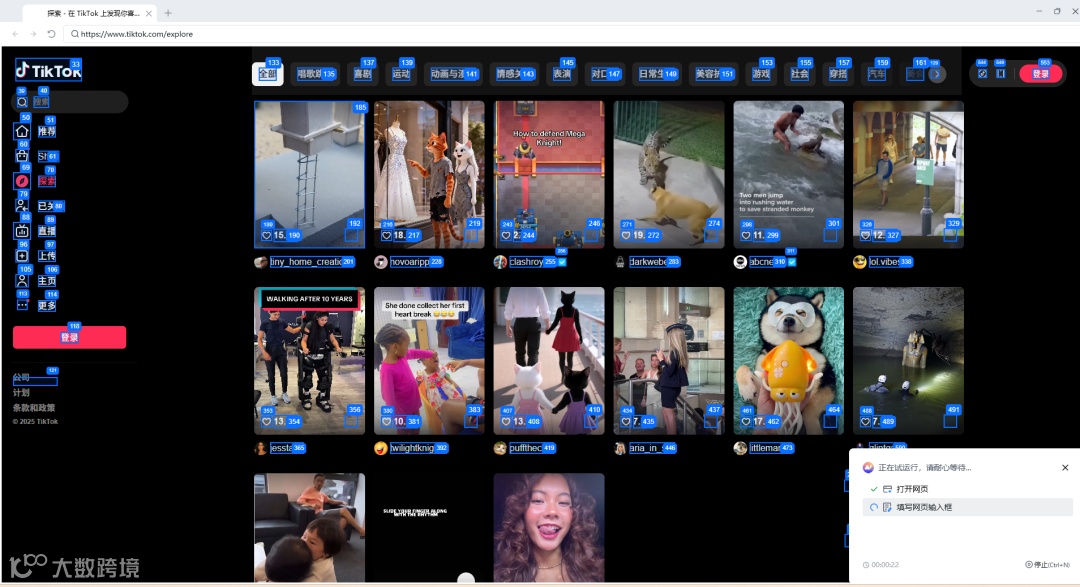This screenshot has height=587, width=1080.
Task: Click heart icon on husky squid toy video
Action: pos(746,422)
